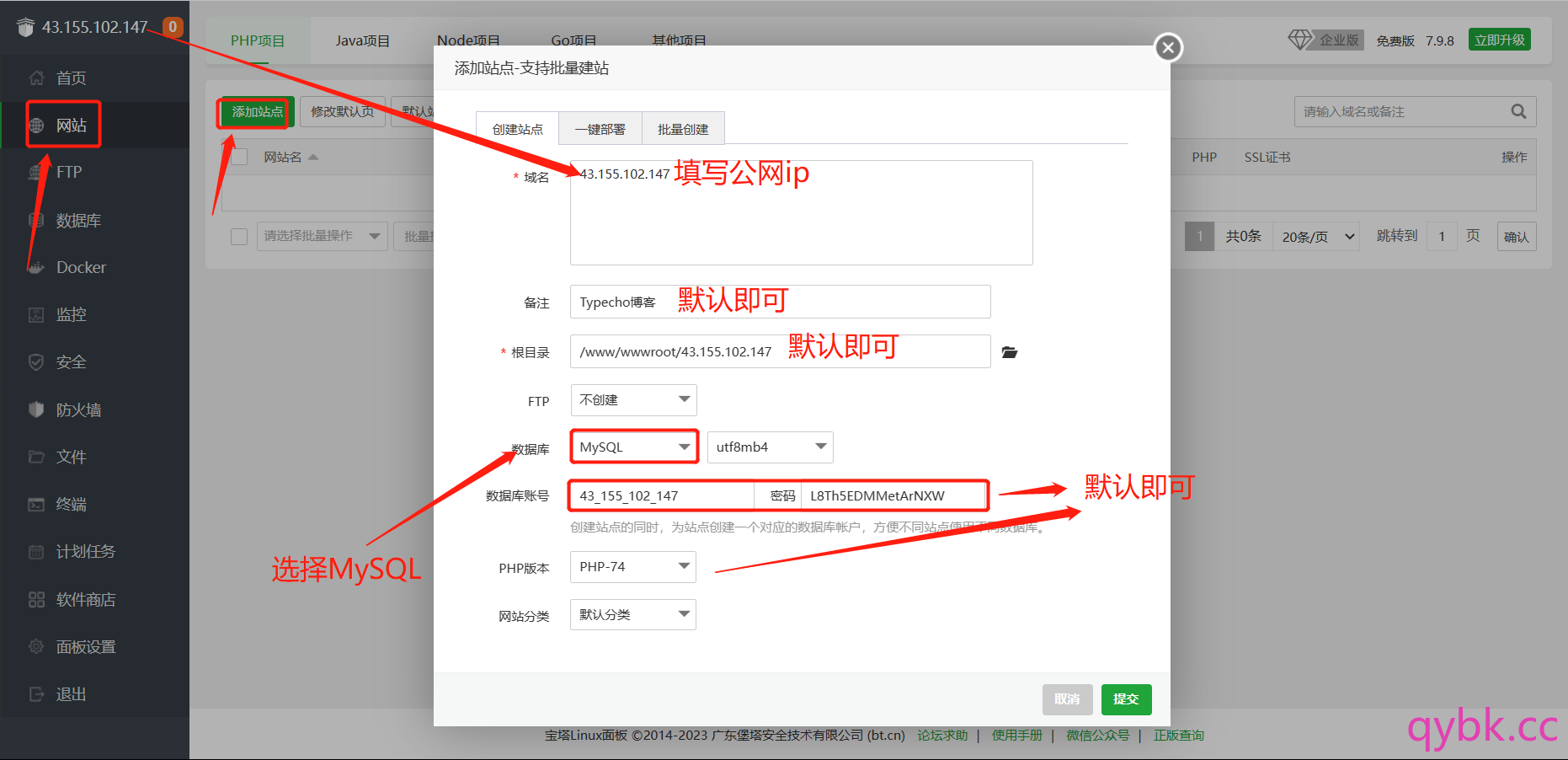1568x760 pixels.
Task: Open the 监控 monitor icon
Action: pyautogui.click(x=36, y=315)
